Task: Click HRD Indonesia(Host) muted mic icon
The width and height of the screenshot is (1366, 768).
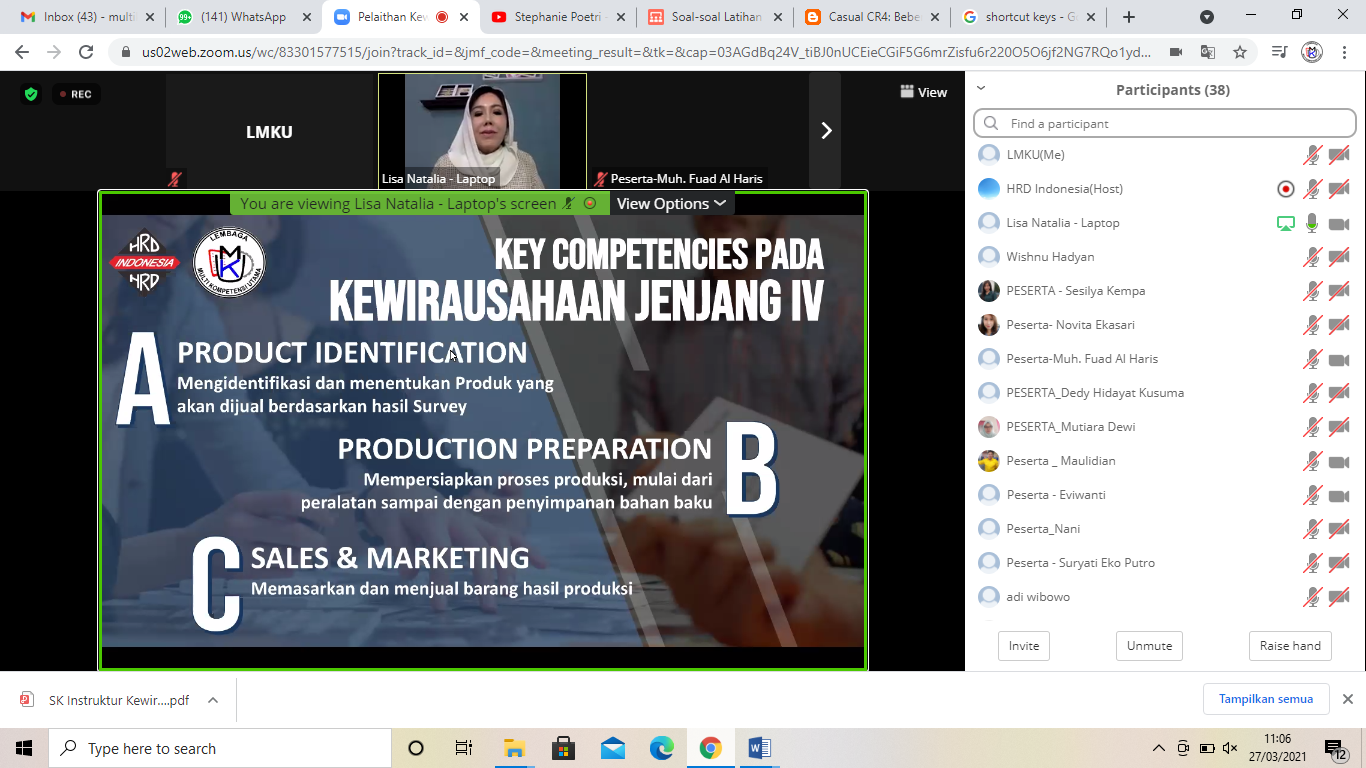Action: click(1312, 189)
